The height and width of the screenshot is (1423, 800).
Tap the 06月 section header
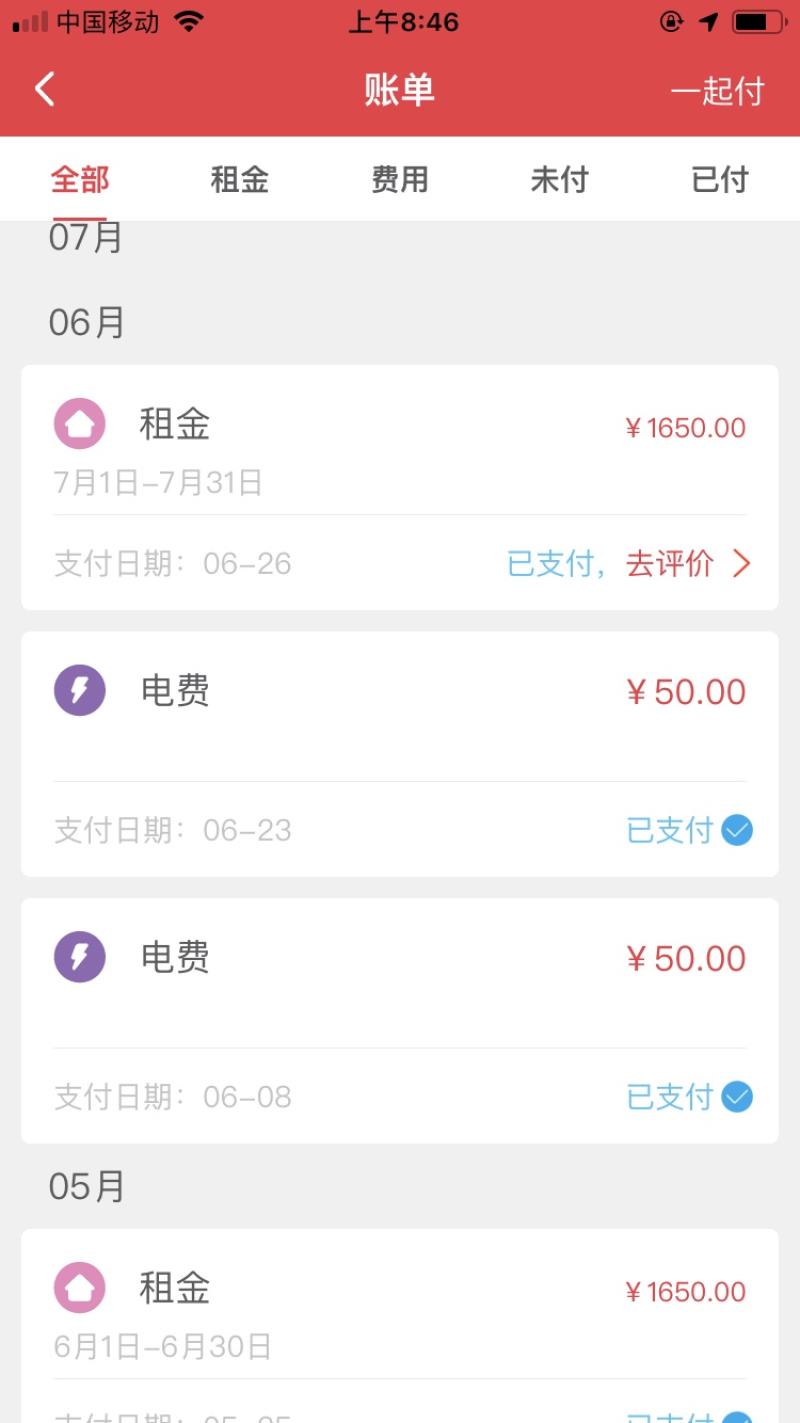pyautogui.click(x=87, y=323)
